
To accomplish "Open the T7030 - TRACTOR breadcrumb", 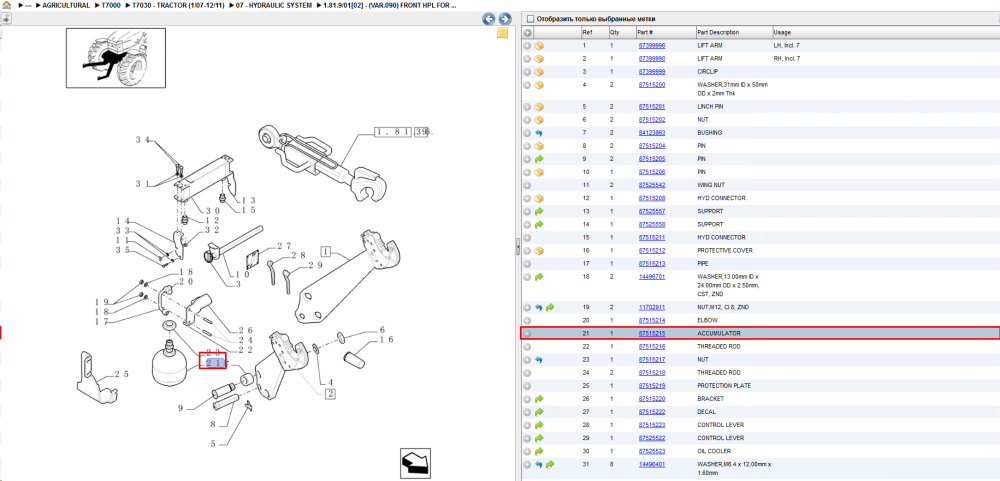I will (x=177, y=5).
